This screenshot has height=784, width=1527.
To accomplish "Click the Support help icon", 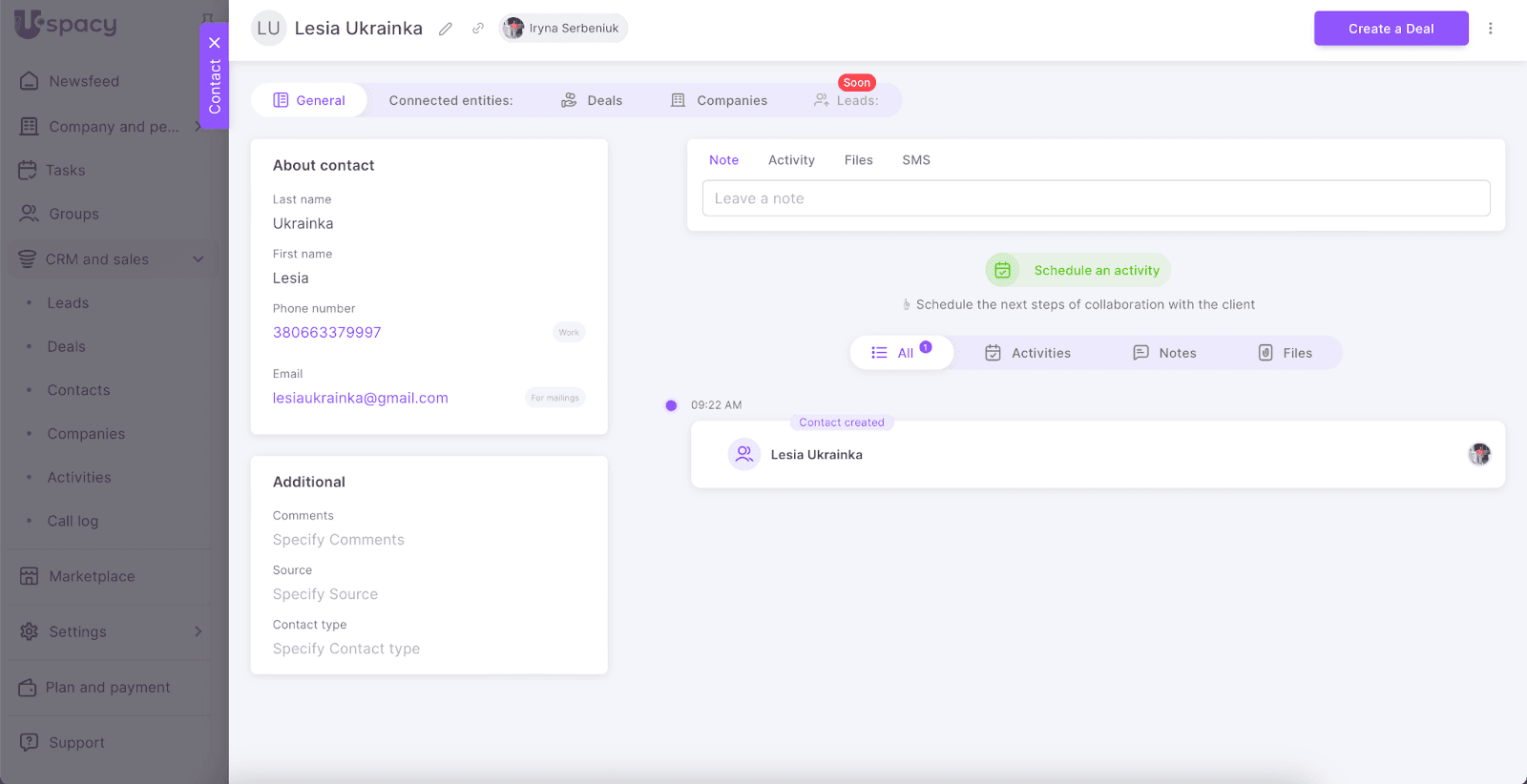I will point(30,742).
